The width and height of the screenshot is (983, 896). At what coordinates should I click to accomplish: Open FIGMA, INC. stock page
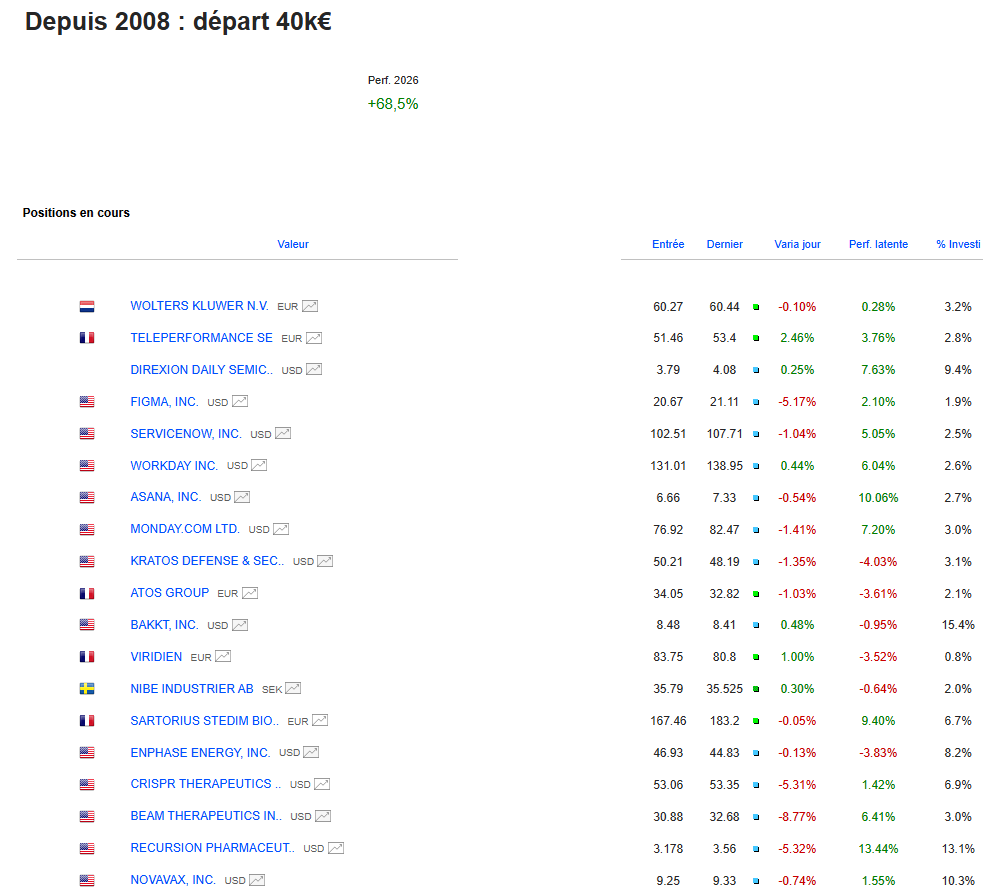coord(164,402)
